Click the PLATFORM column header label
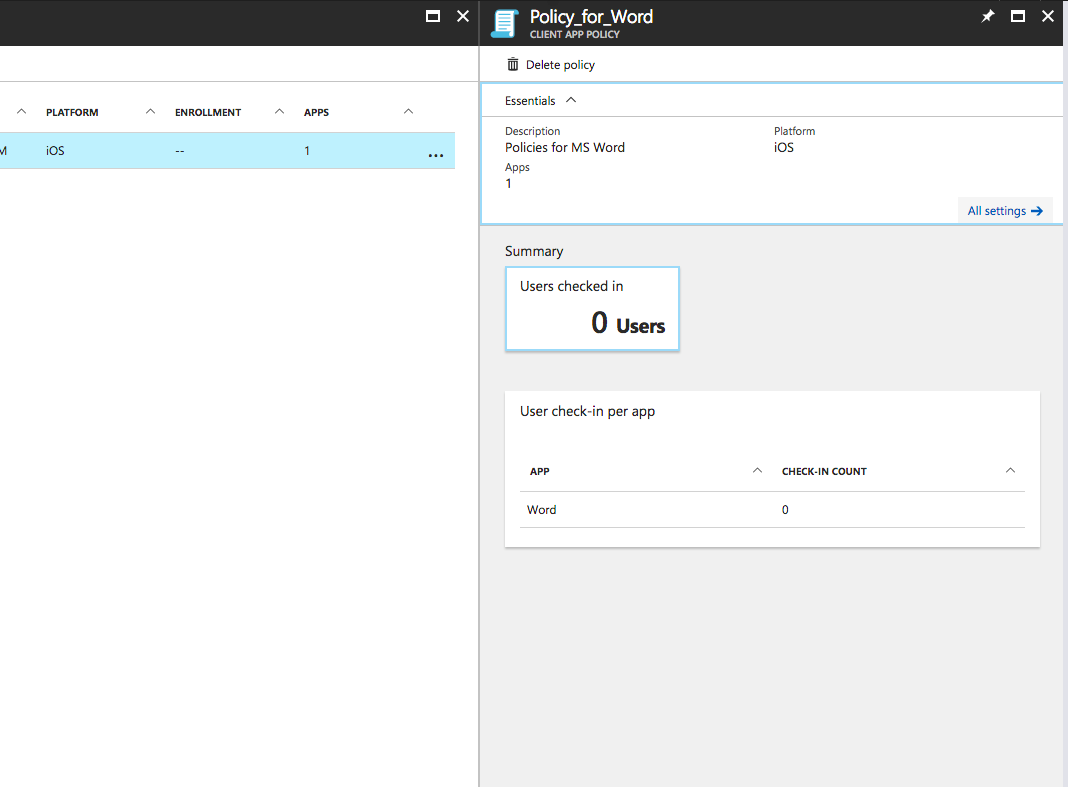The width and height of the screenshot is (1068, 787). [x=72, y=113]
